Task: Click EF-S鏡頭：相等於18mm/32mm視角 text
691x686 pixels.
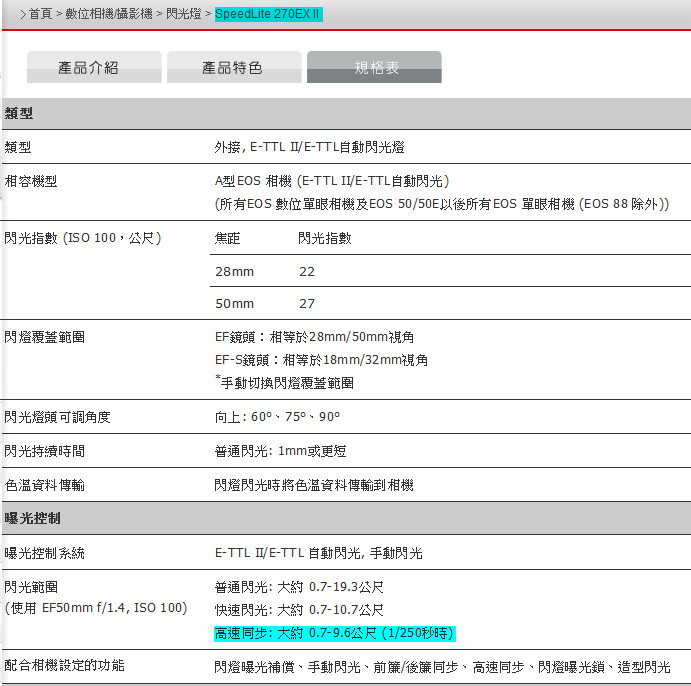Action: pyautogui.click(x=321, y=360)
